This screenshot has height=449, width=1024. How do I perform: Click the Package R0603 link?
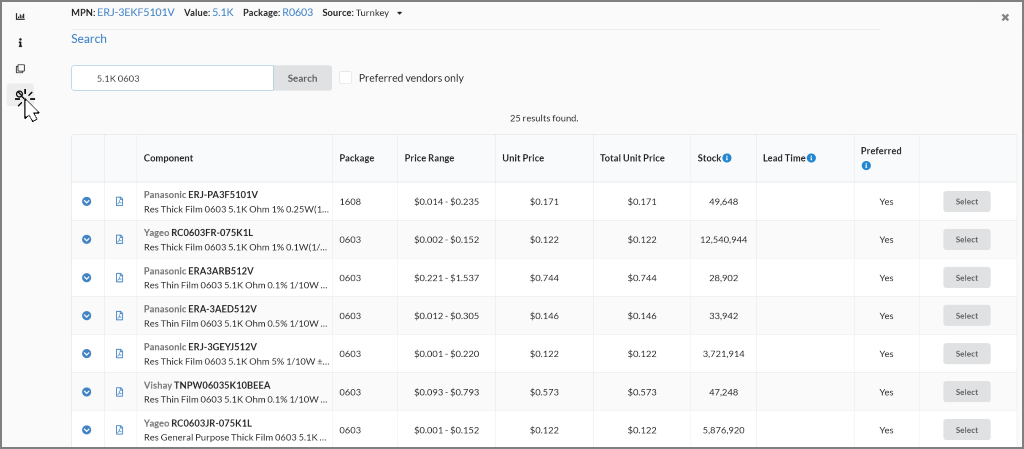pyautogui.click(x=297, y=13)
